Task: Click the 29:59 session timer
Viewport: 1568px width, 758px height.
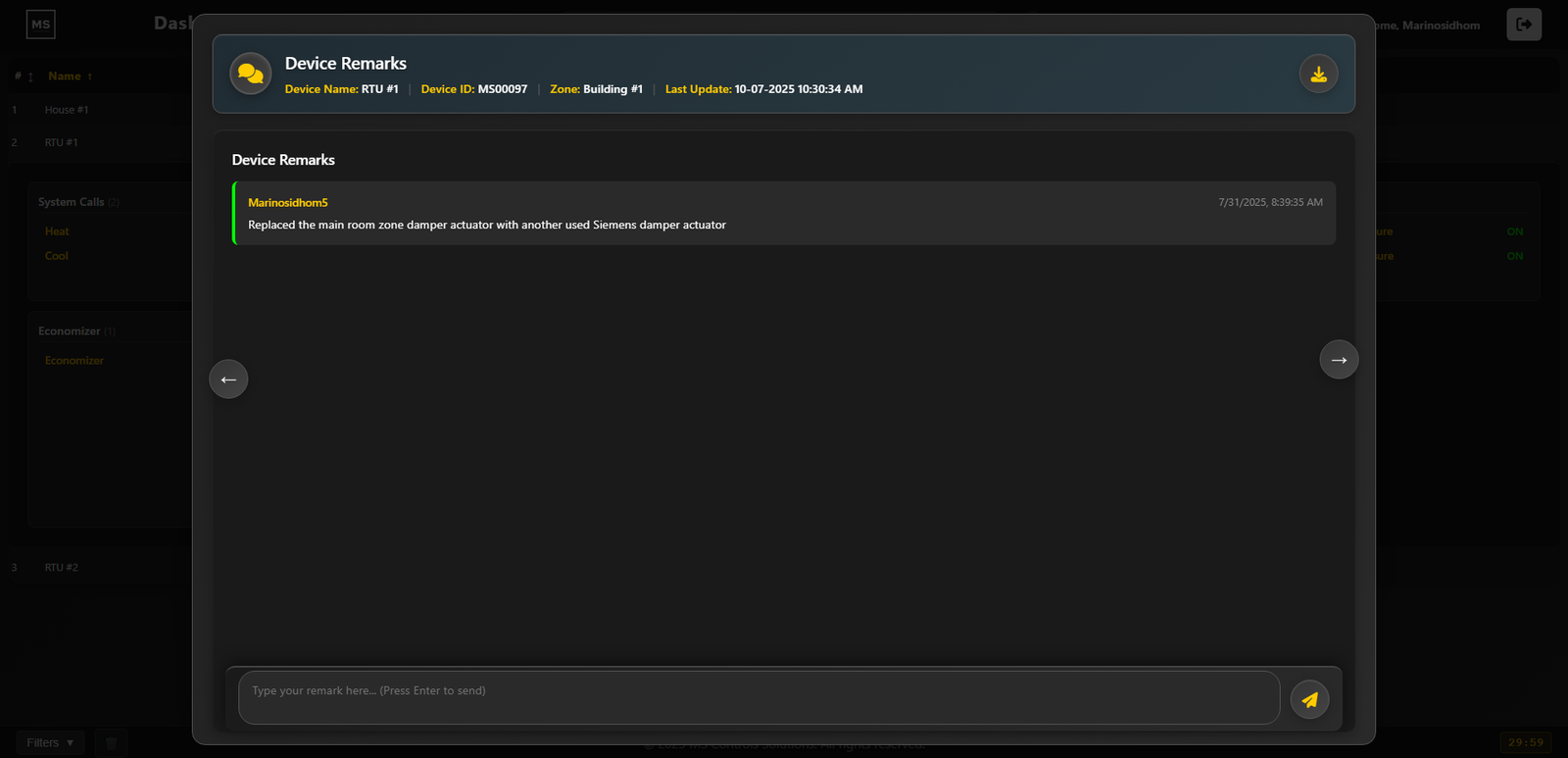Action: pos(1526,742)
